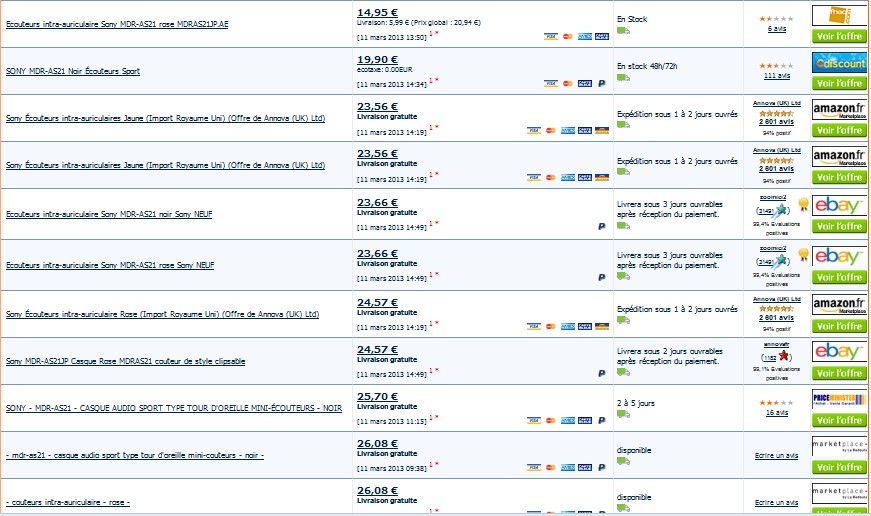Image resolution: width=871 pixels, height=516 pixels.
Task: Open '- mdr-as21 - casque audio sport' lowercase link
Action: tap(135, 455)
